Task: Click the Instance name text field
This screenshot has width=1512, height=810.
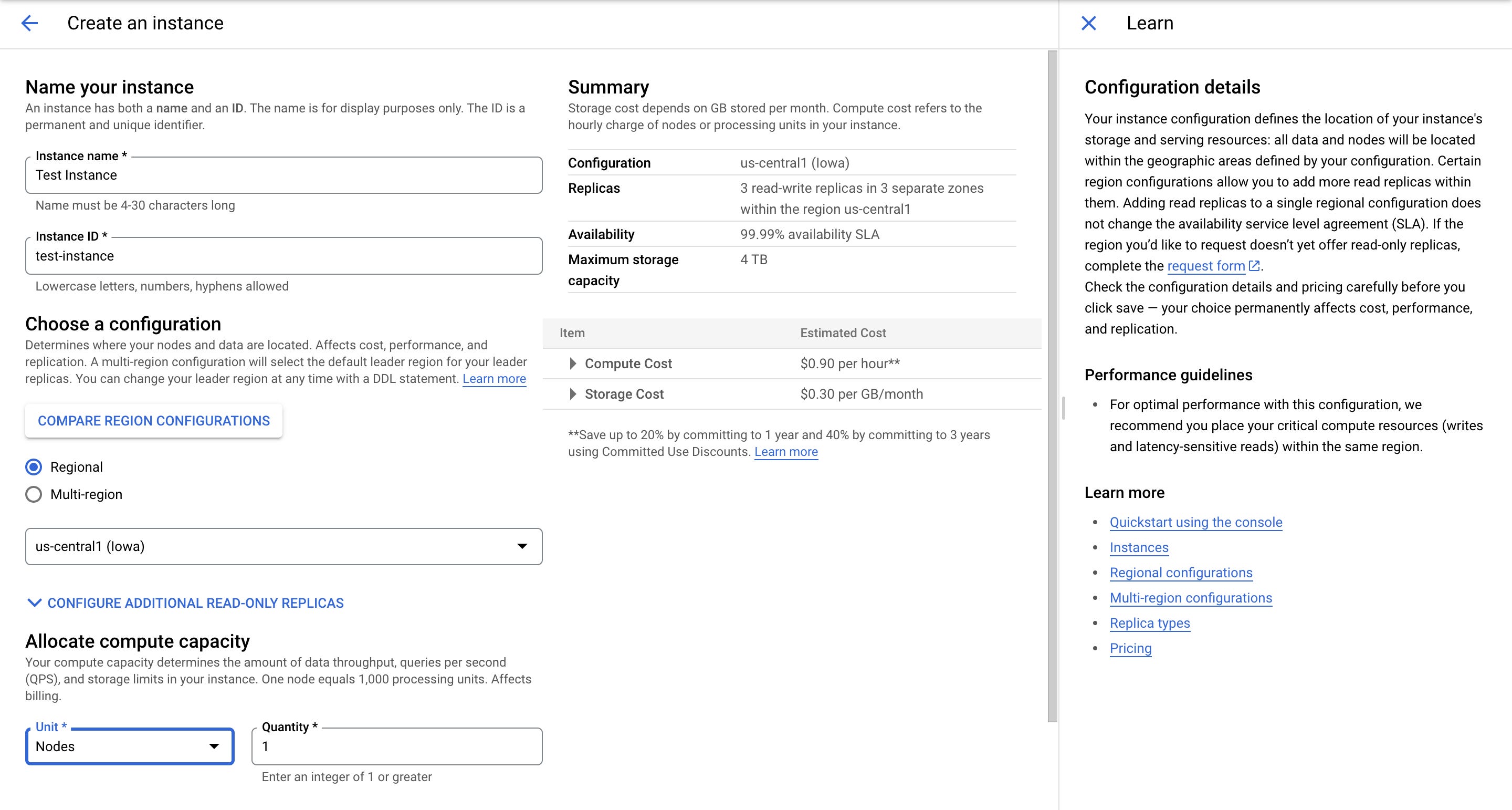Action: pyautogui.click(x=283, y=175)
